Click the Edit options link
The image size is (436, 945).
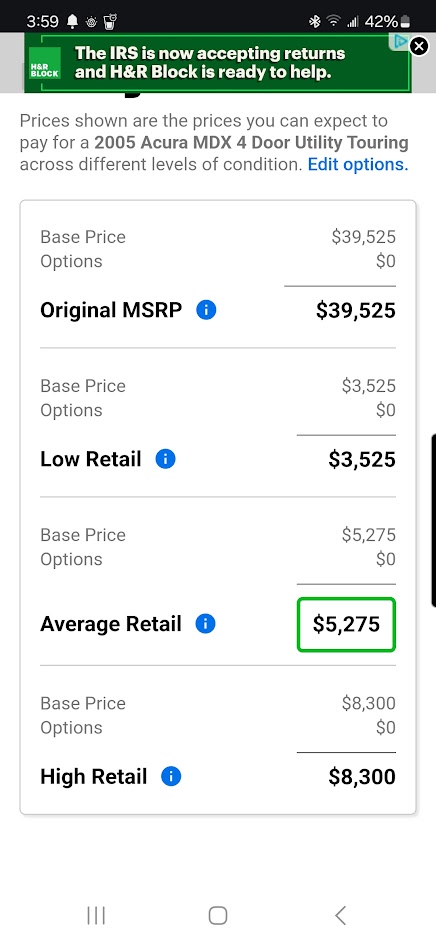358,165
